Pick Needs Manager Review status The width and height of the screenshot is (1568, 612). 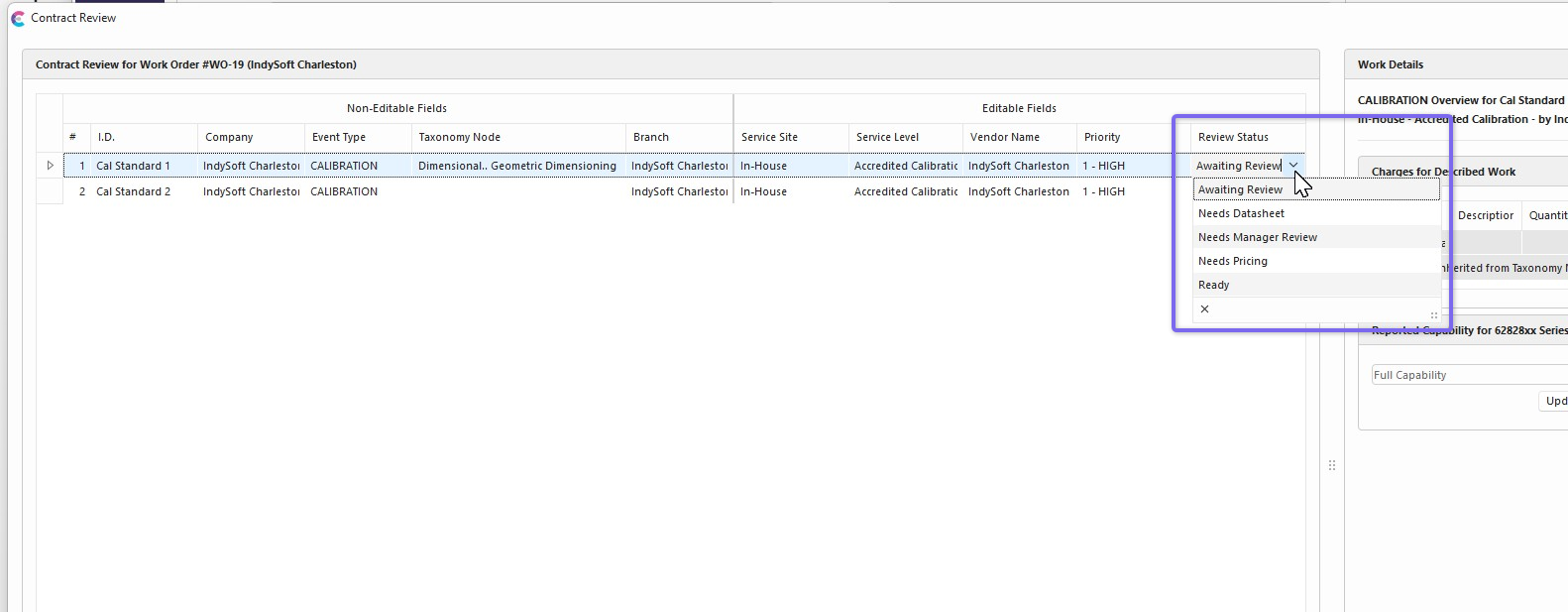click(x=1257, y=237)
